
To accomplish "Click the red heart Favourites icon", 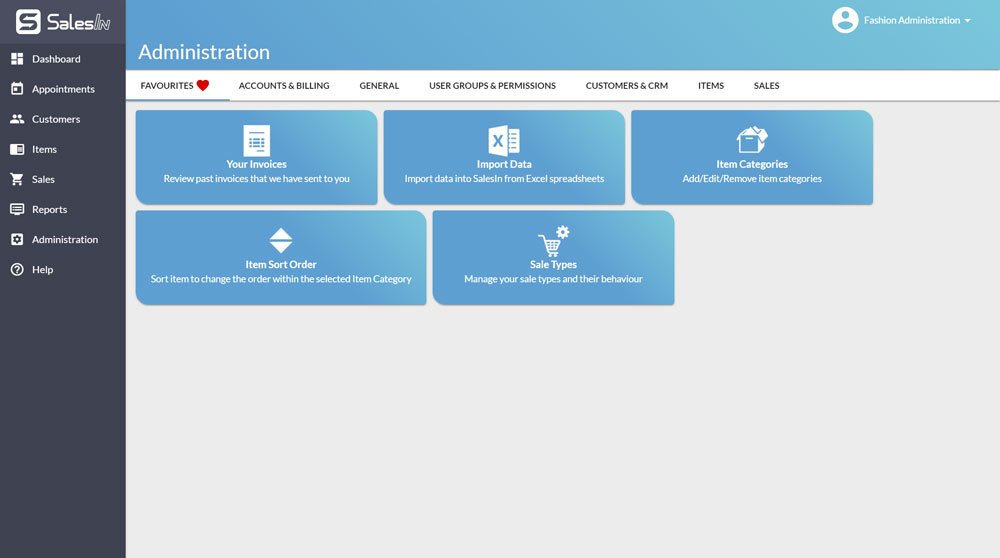I will pyautogui.click(x=203, y=85).
